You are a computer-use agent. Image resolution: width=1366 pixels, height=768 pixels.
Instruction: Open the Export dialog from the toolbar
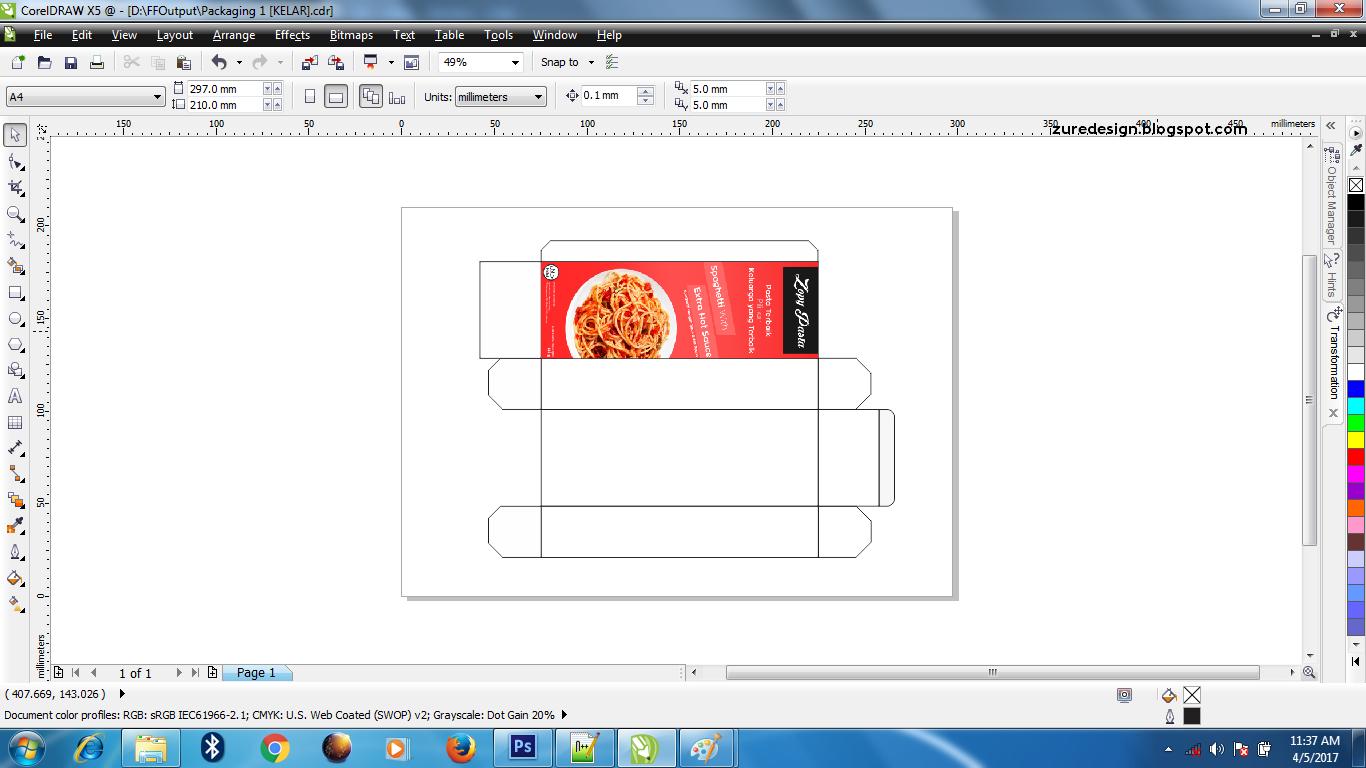tap(335, 62)
